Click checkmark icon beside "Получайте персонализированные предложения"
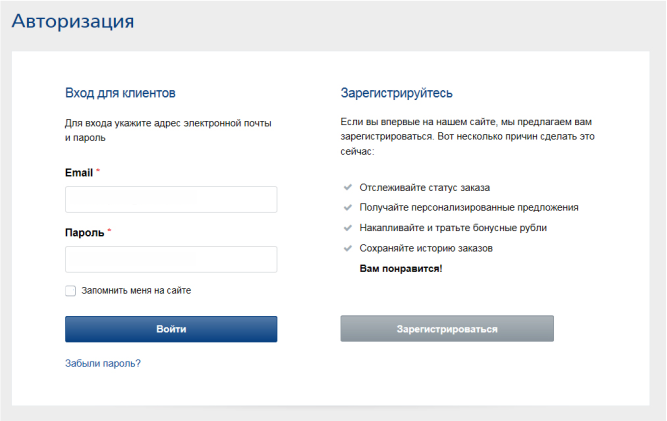 pyautogui.click(x=346, y=207)
